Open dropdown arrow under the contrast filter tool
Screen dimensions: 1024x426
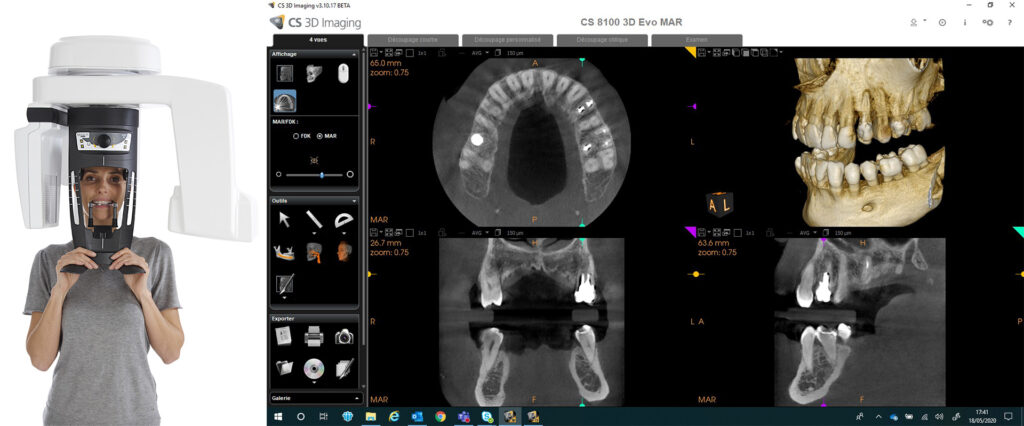click(x=285, y=297)
